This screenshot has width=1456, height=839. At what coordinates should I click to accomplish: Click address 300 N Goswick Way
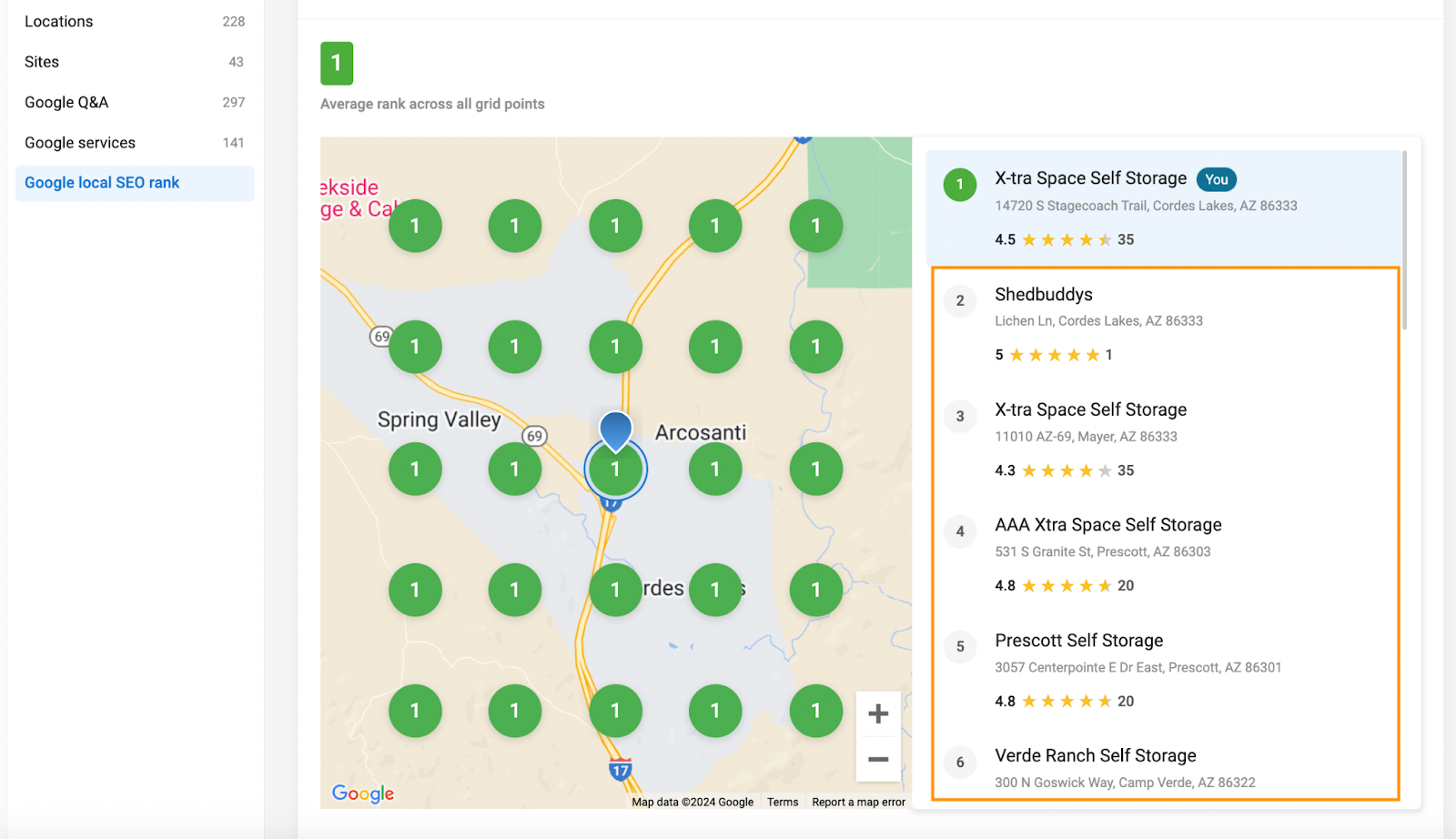1126,783
